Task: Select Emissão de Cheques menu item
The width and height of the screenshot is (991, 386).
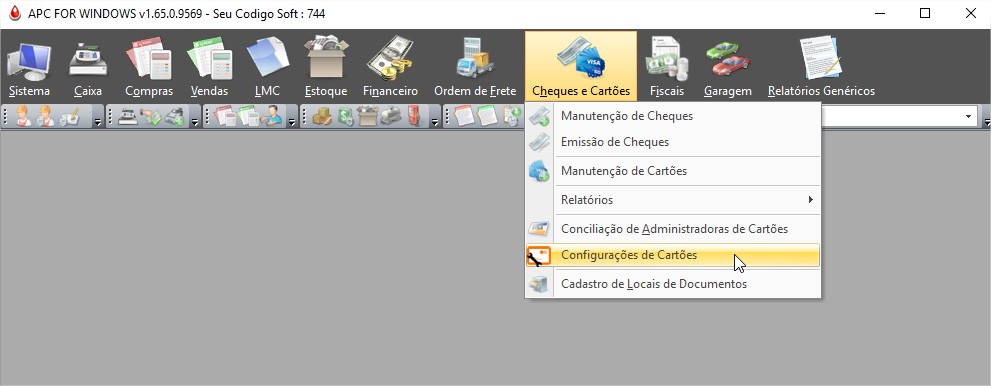Action: [673, 142]
